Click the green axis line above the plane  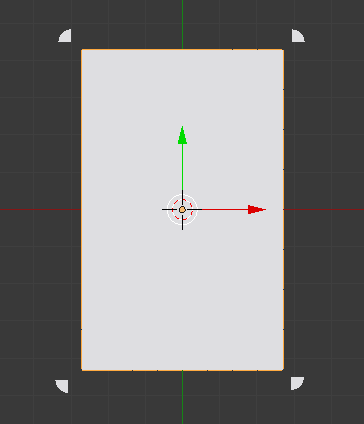click(x=182, y=24)
